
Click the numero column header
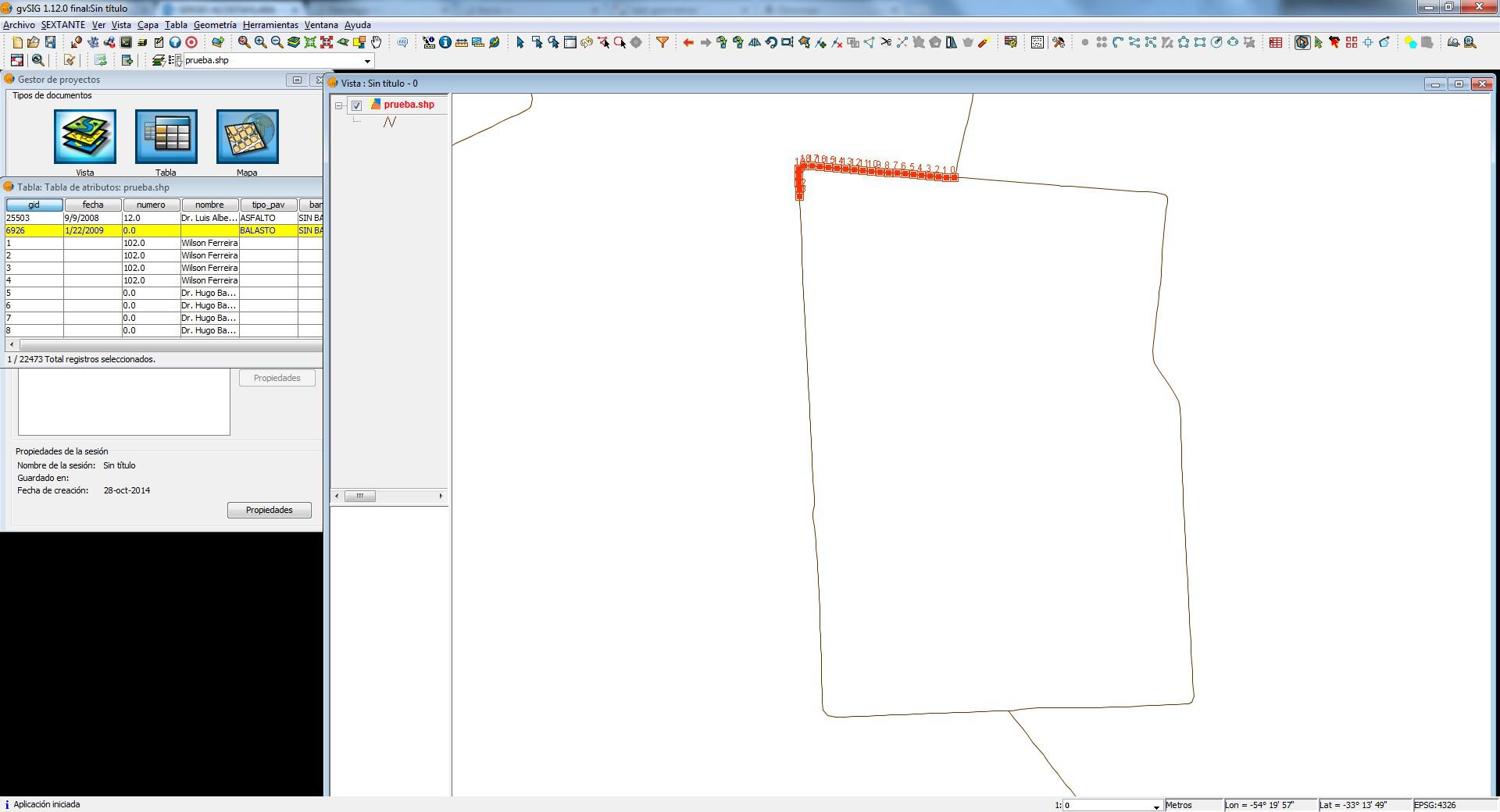(x=152, y=205)
